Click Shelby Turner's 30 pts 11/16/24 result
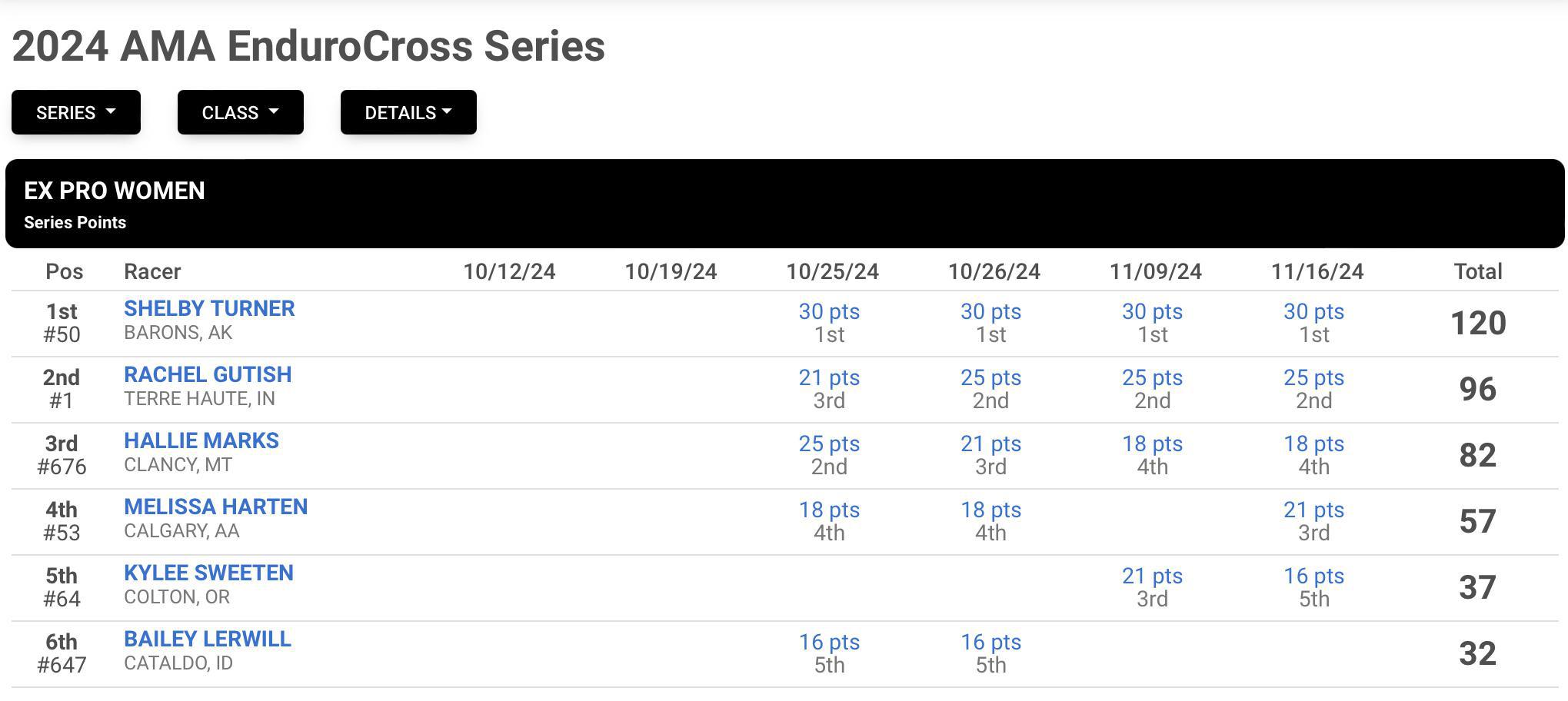The image size is (1568, 701). pyautogui.click(x=1313, y=311)
